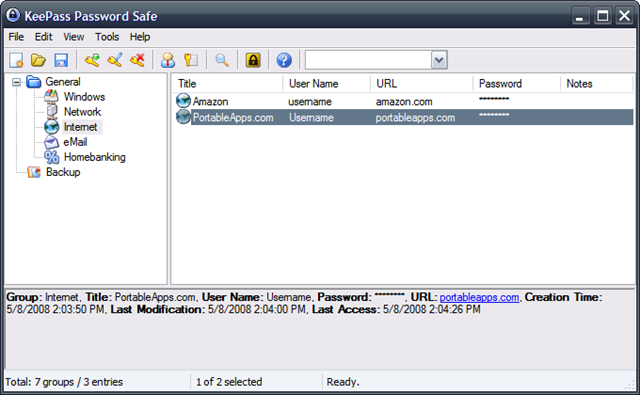
Task: Open Find using the magnifier icon
Action: [222, 60]
